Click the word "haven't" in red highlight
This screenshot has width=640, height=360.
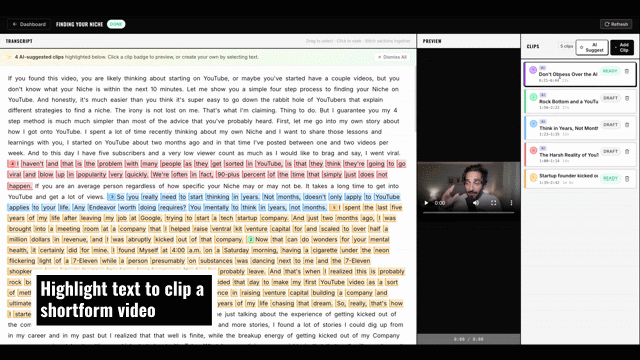33,164
